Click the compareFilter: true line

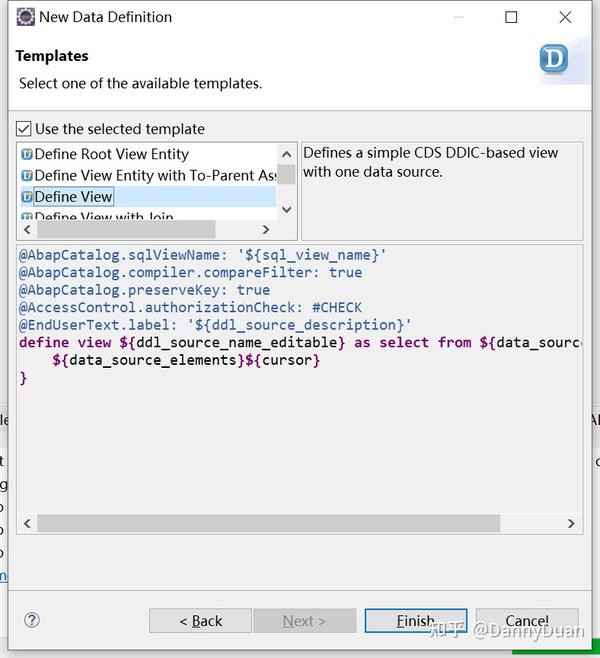(x=190, y=272)
